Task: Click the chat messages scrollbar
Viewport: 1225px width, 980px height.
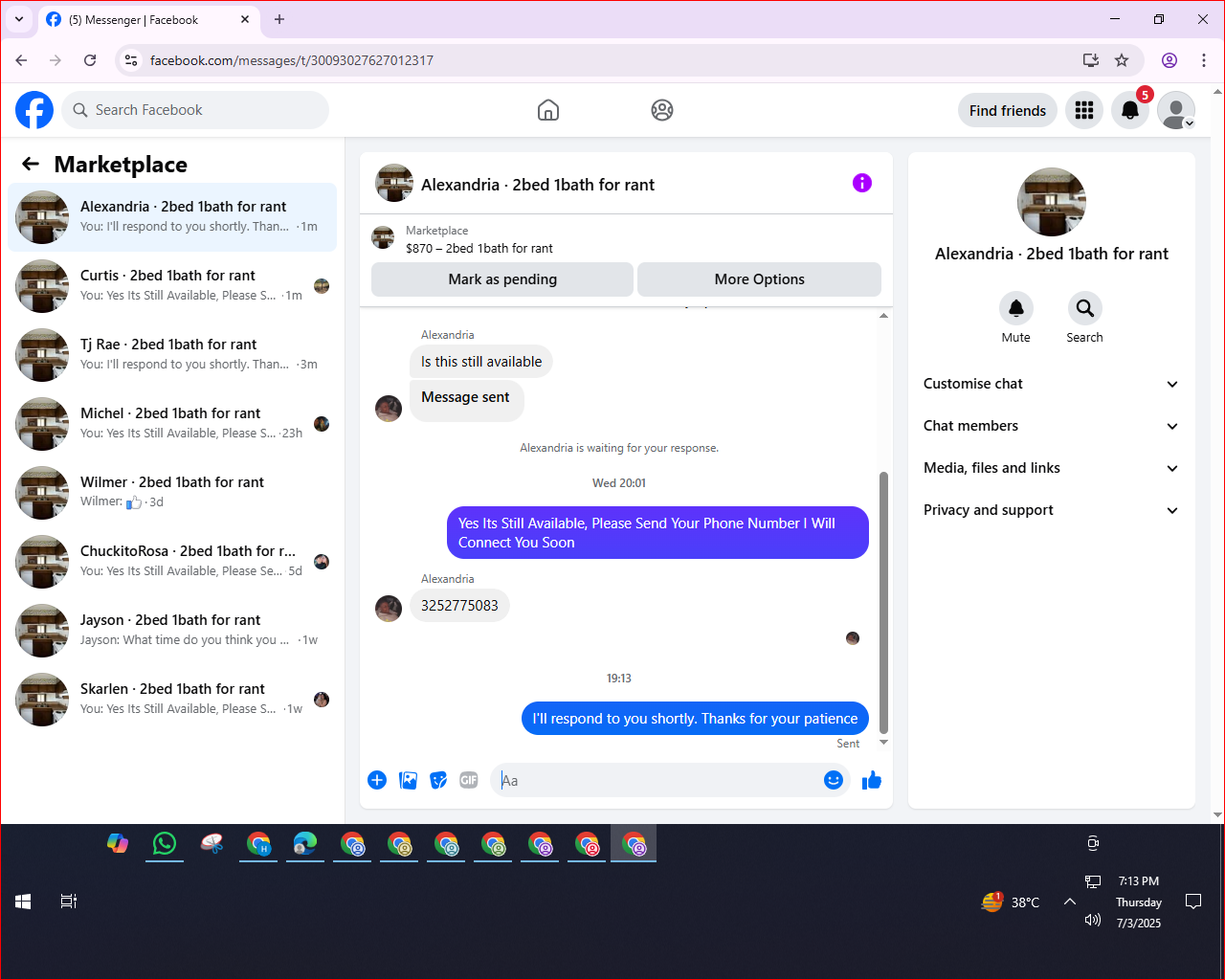Action: [x=883, y=603]
